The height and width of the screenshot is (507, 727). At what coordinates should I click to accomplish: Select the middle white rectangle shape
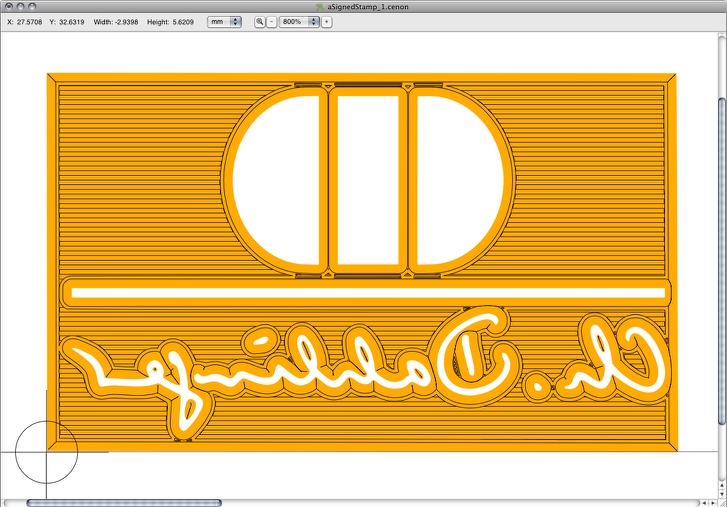point(366,178)
